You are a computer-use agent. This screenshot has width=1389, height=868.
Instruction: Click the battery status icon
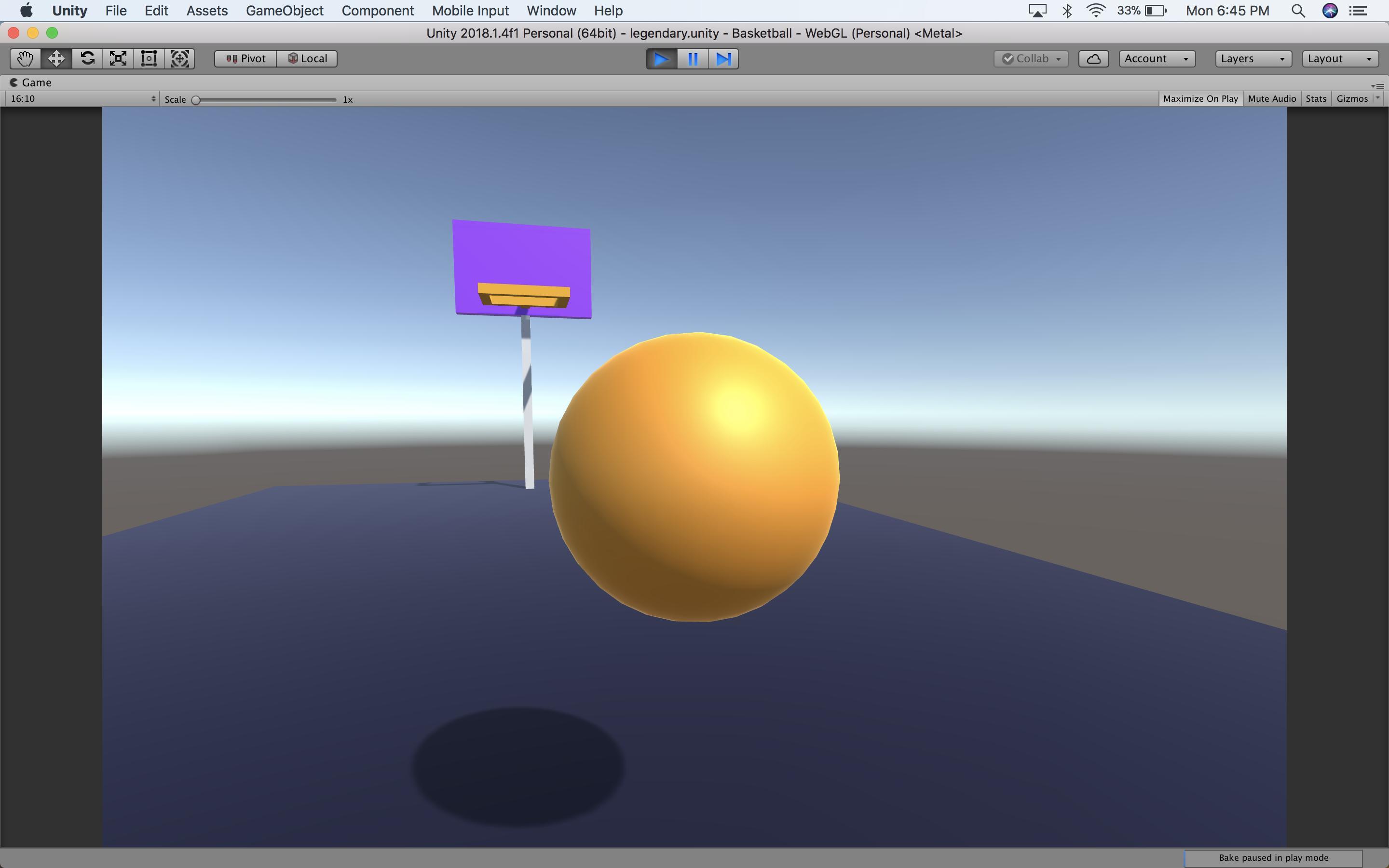1142,10
